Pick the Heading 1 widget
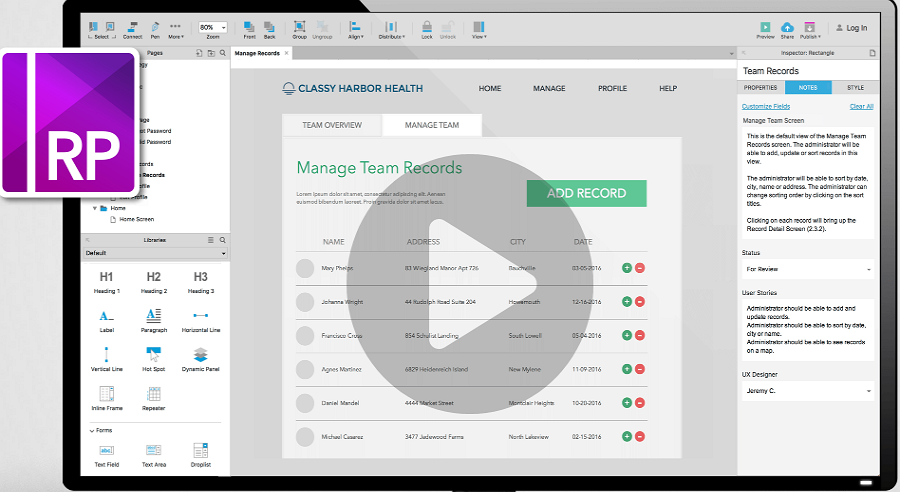 coord(107,282)
